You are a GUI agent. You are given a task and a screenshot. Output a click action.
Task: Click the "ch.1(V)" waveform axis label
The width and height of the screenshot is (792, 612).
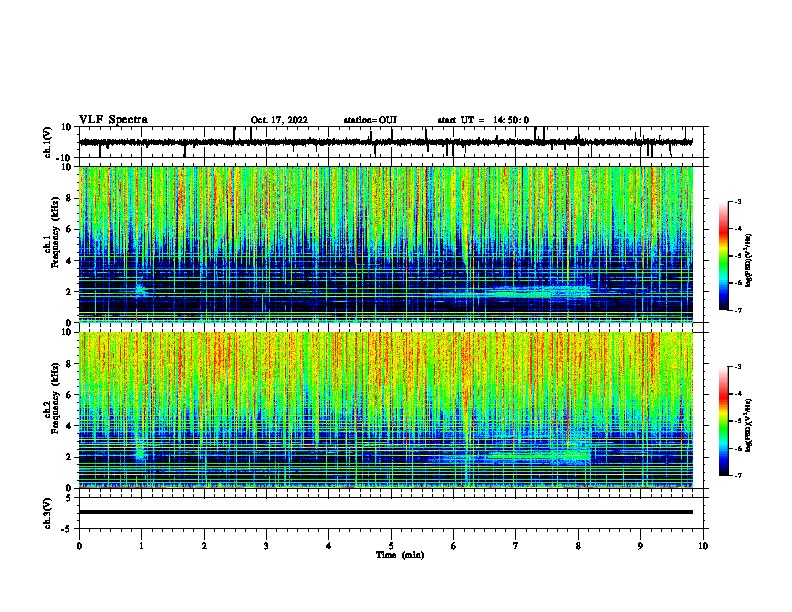point(48,142)
